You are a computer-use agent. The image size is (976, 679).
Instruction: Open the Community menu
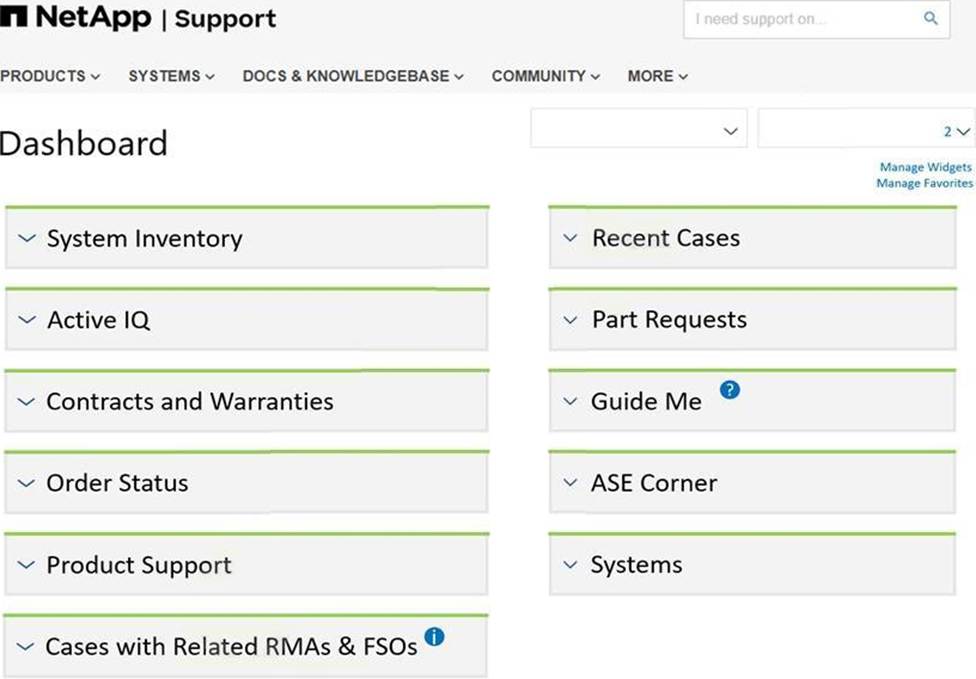tap(545, 76)
